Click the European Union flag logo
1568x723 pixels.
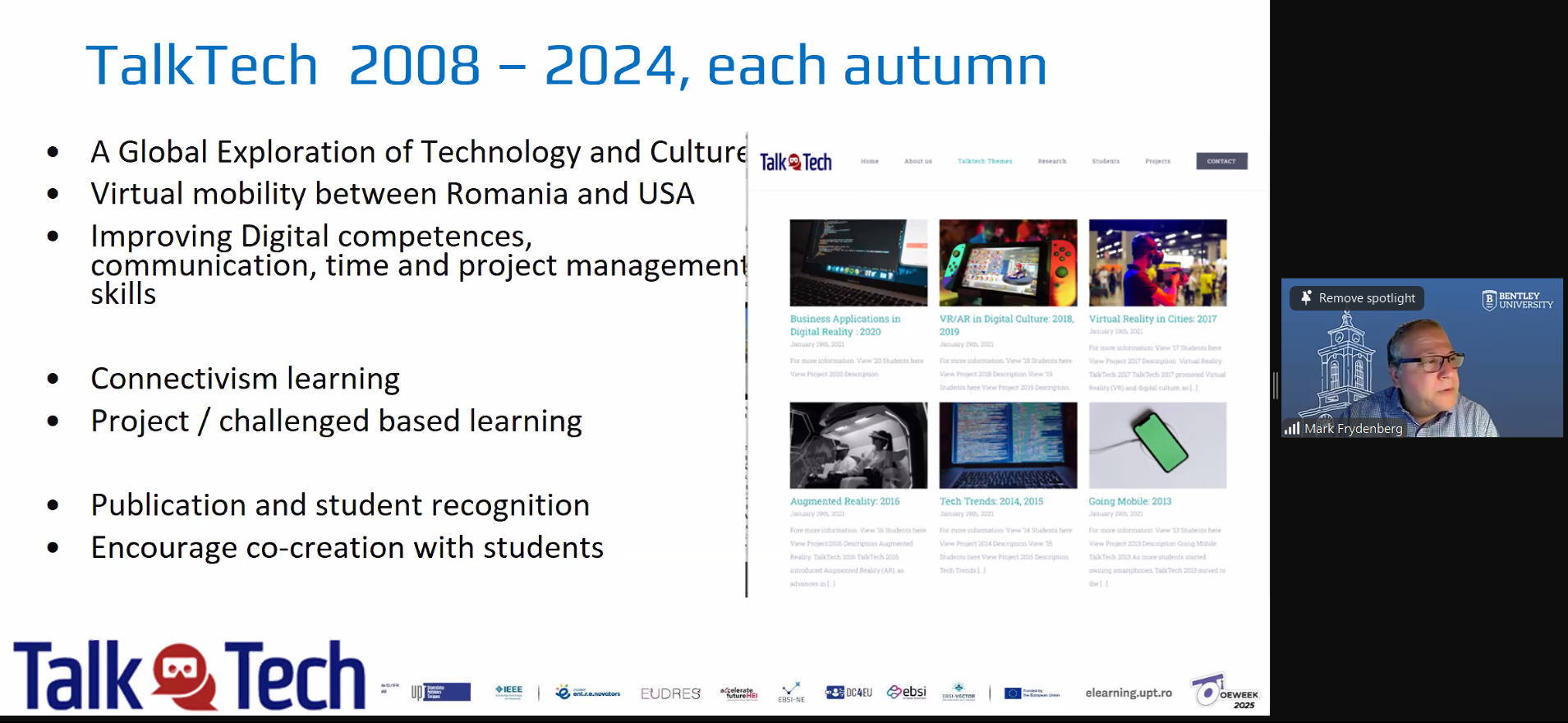(x=1013, y=693)
